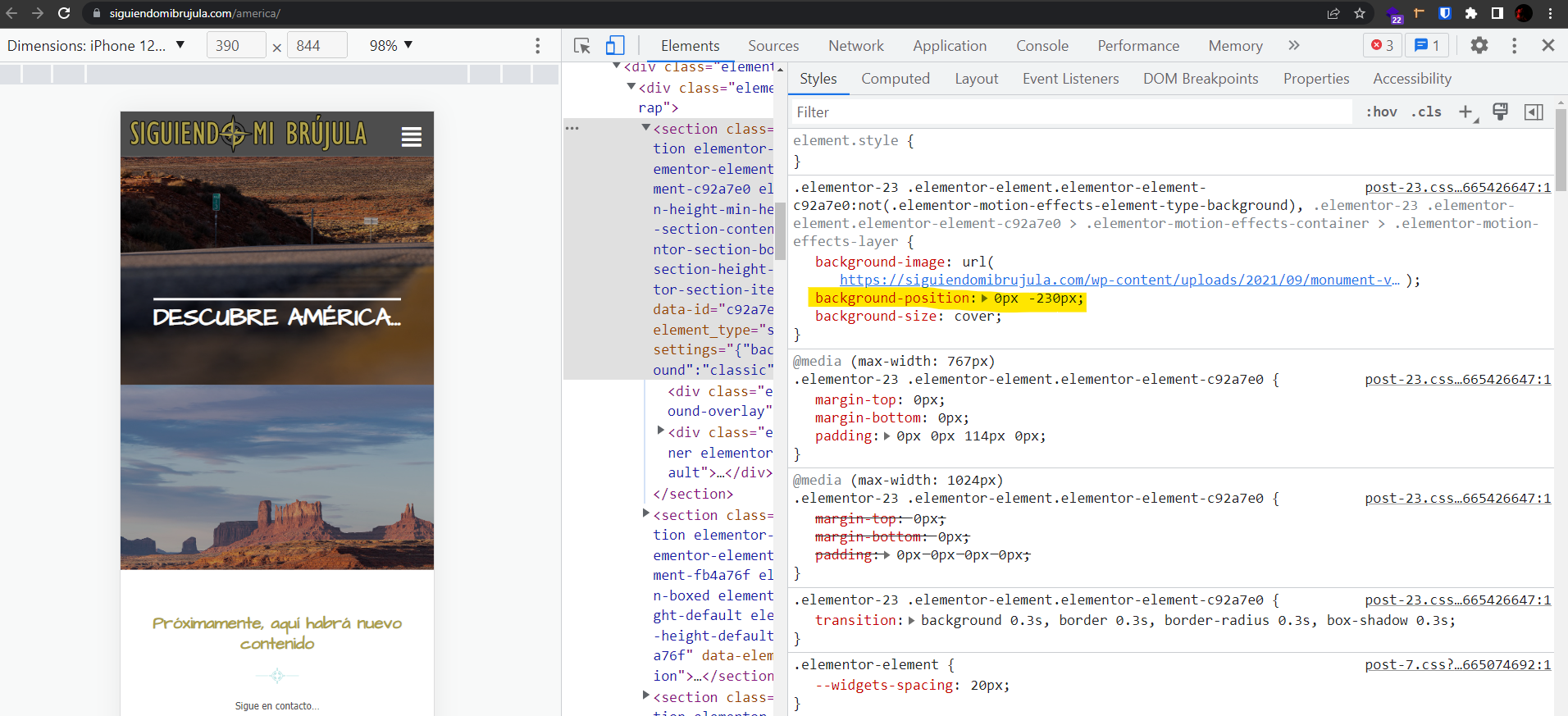Open device toolbar more options menu
The height and width of the screenshot is (716, 1568).
coord(538,46)
